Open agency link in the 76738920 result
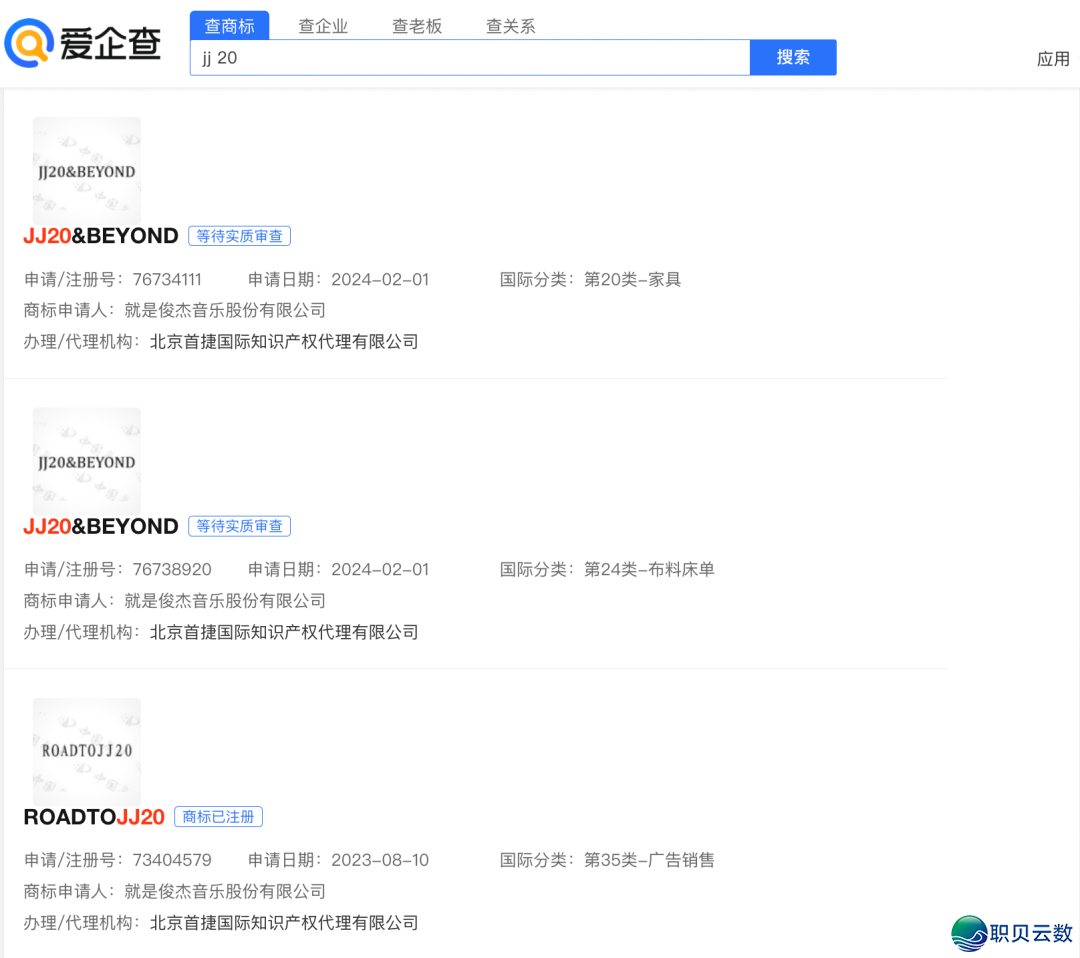 coord(284,632)
